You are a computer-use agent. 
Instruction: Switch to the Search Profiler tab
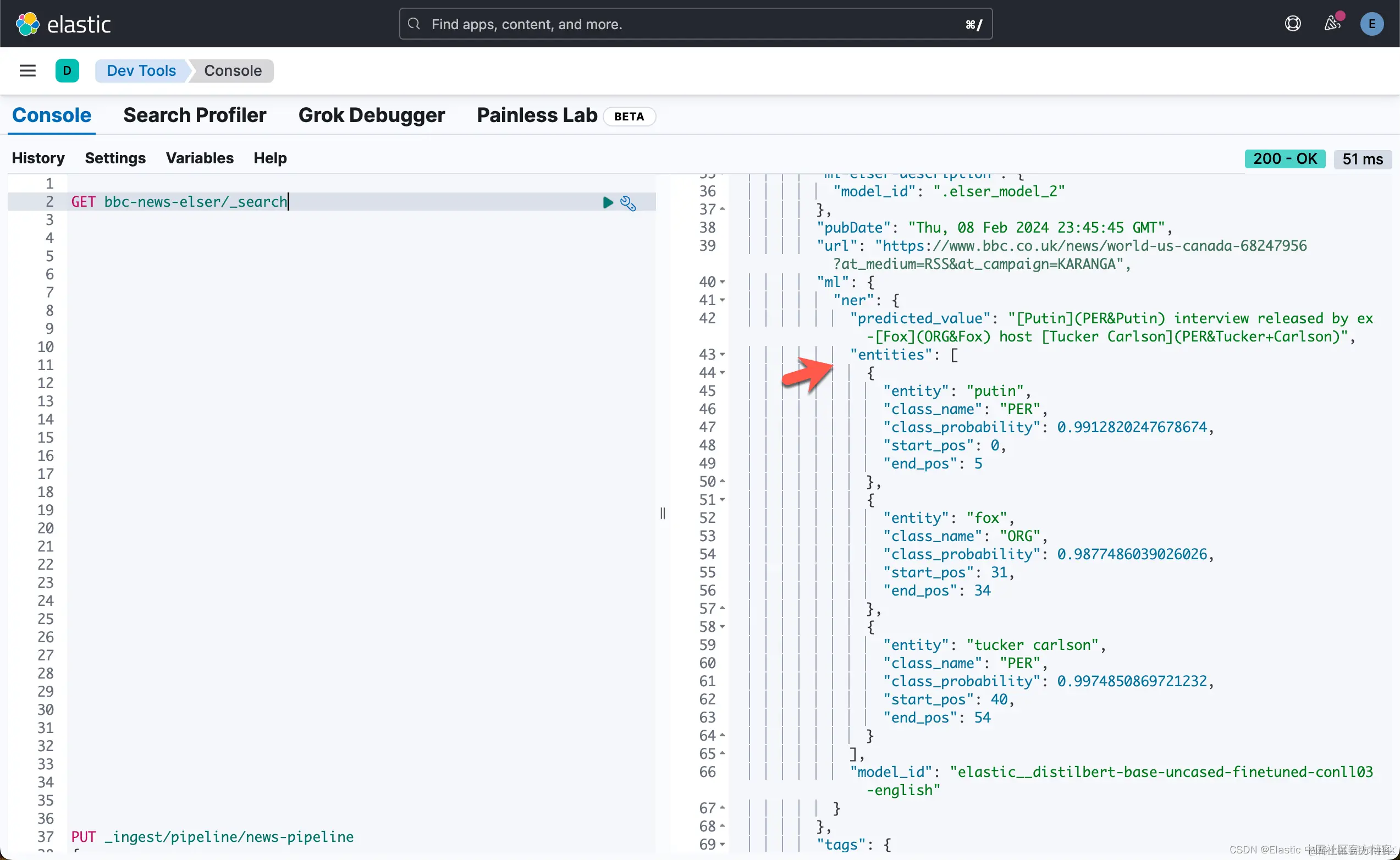click(195, 115)
